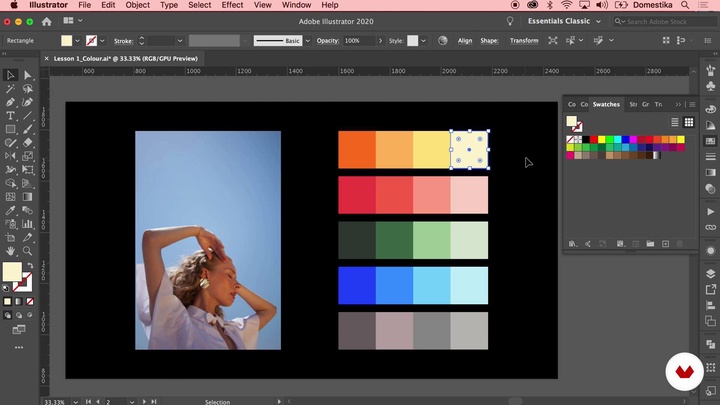This screenshot has width=720, height=405.
Task: Open the Effect menu
Action: point(232,5)
